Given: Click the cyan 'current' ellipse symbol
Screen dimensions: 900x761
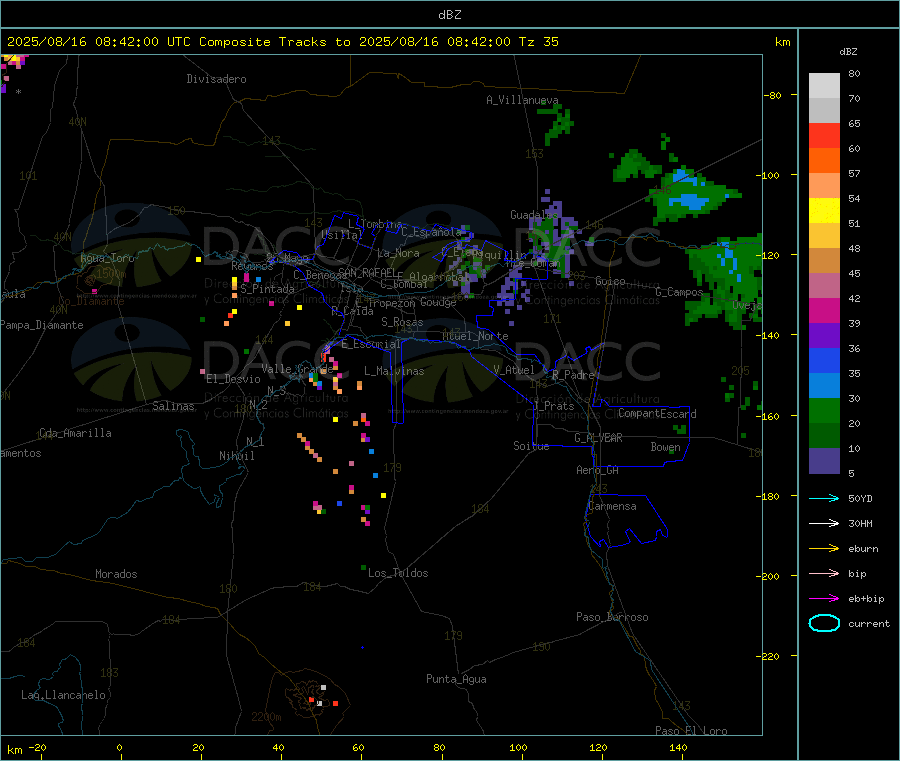Looking at the screenshot, I should (824, 623).
